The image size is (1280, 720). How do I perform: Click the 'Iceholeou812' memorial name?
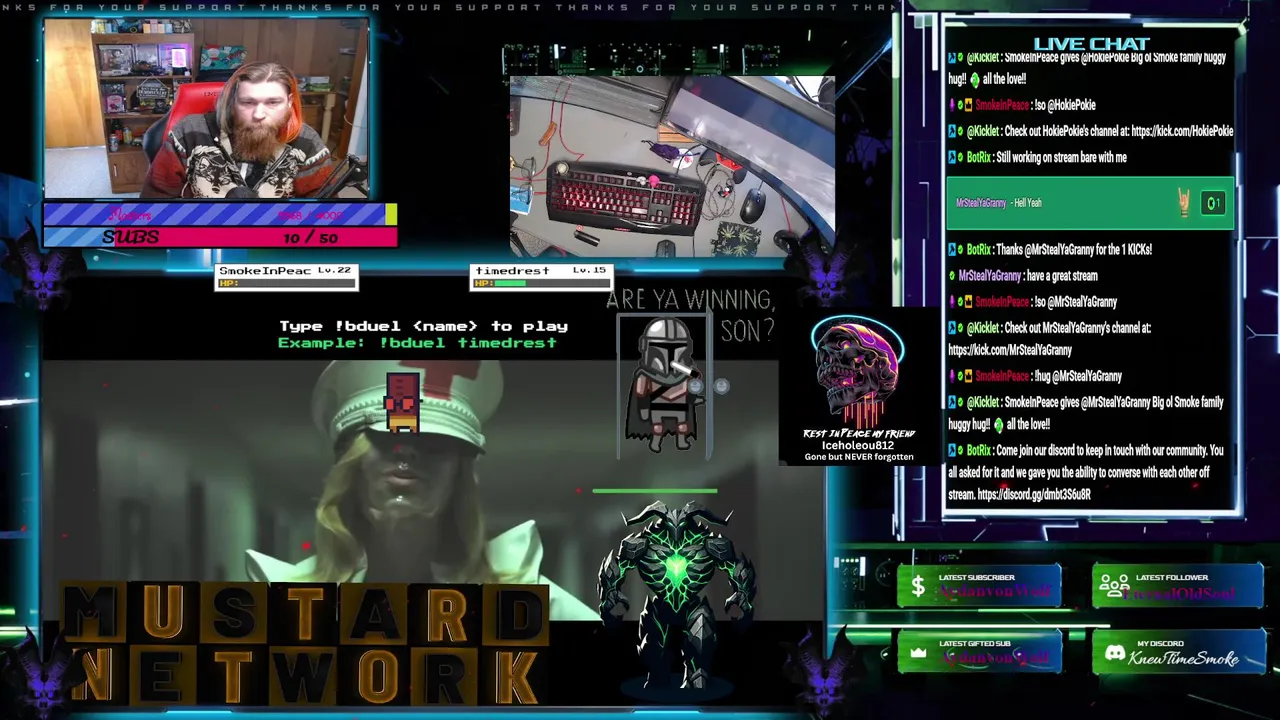[858, 445]
